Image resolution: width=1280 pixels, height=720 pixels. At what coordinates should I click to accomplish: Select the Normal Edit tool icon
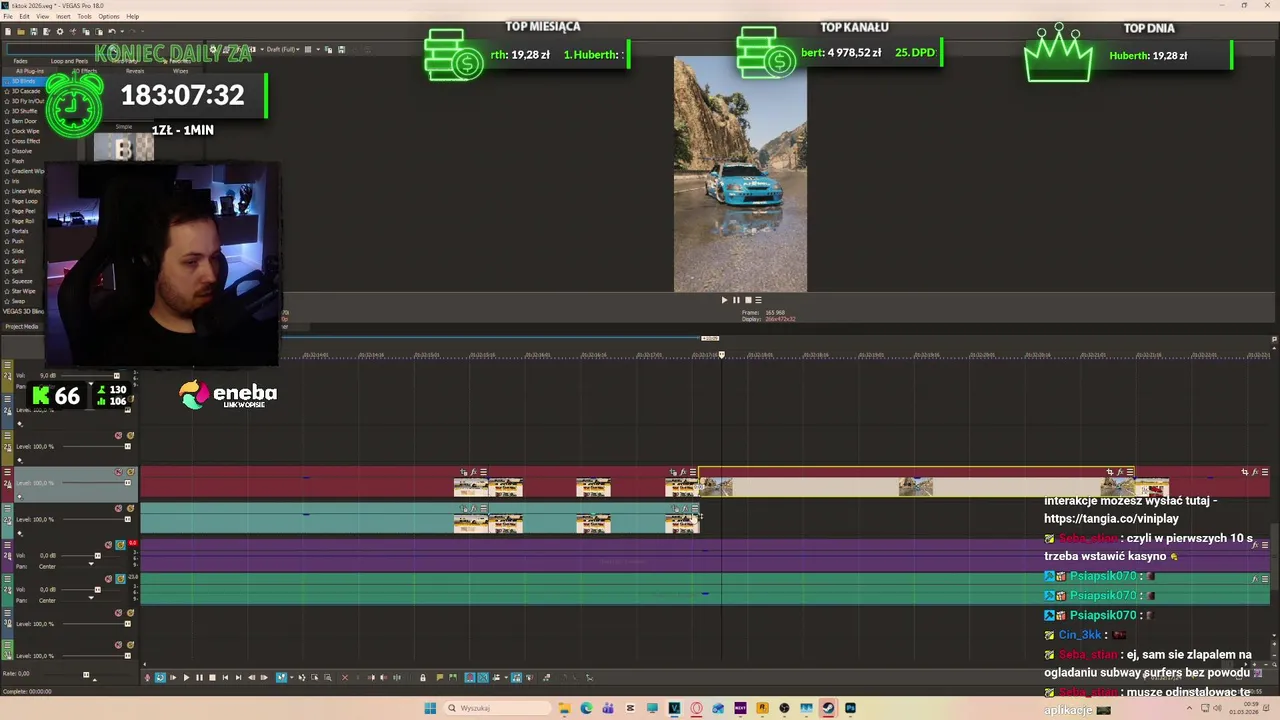point(281,678)
